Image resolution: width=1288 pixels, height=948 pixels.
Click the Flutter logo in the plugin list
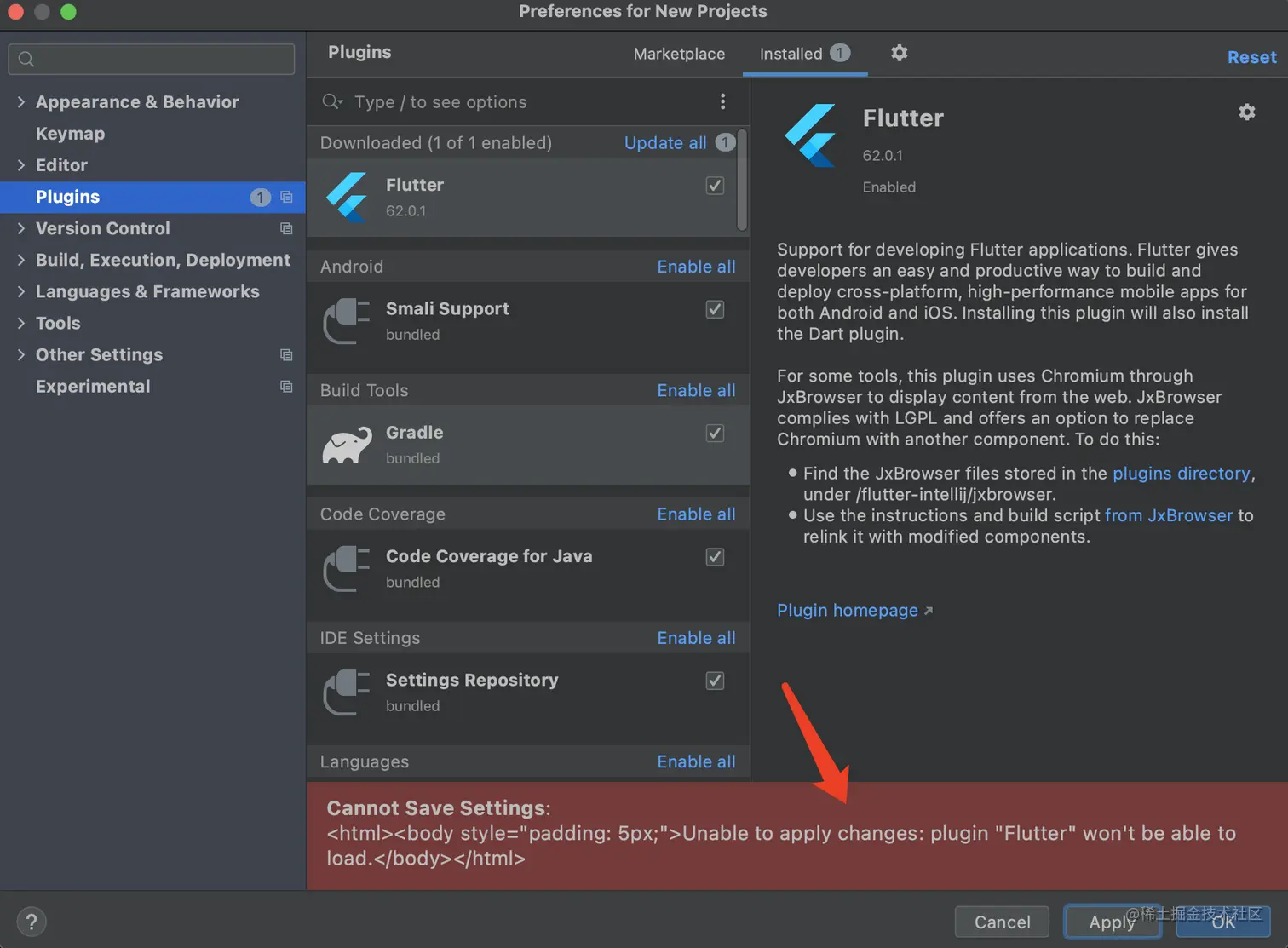347,197
